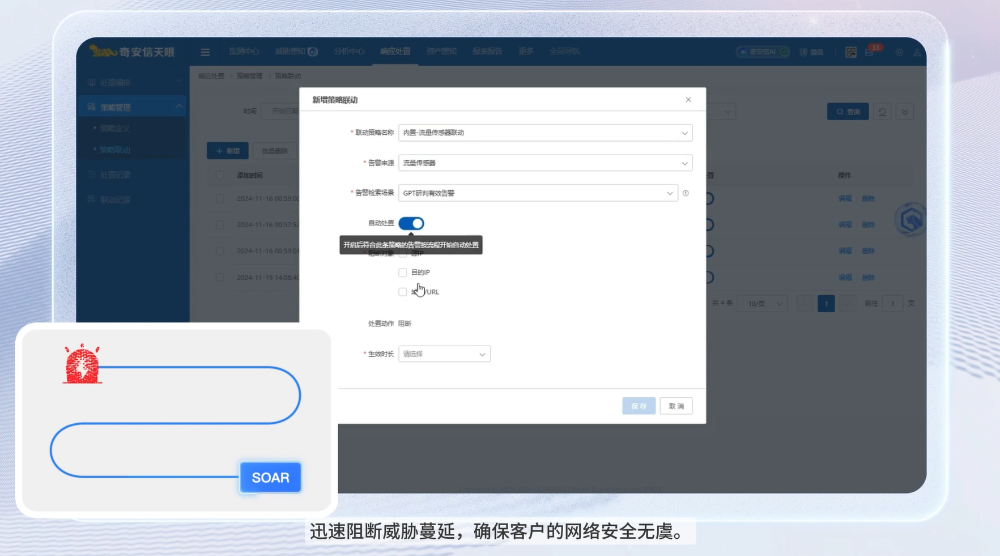Select the 2024-11-16 00:57 row checkbox
The width and height of the screenshot is (1000, 556).
click(x=220, y=225)
